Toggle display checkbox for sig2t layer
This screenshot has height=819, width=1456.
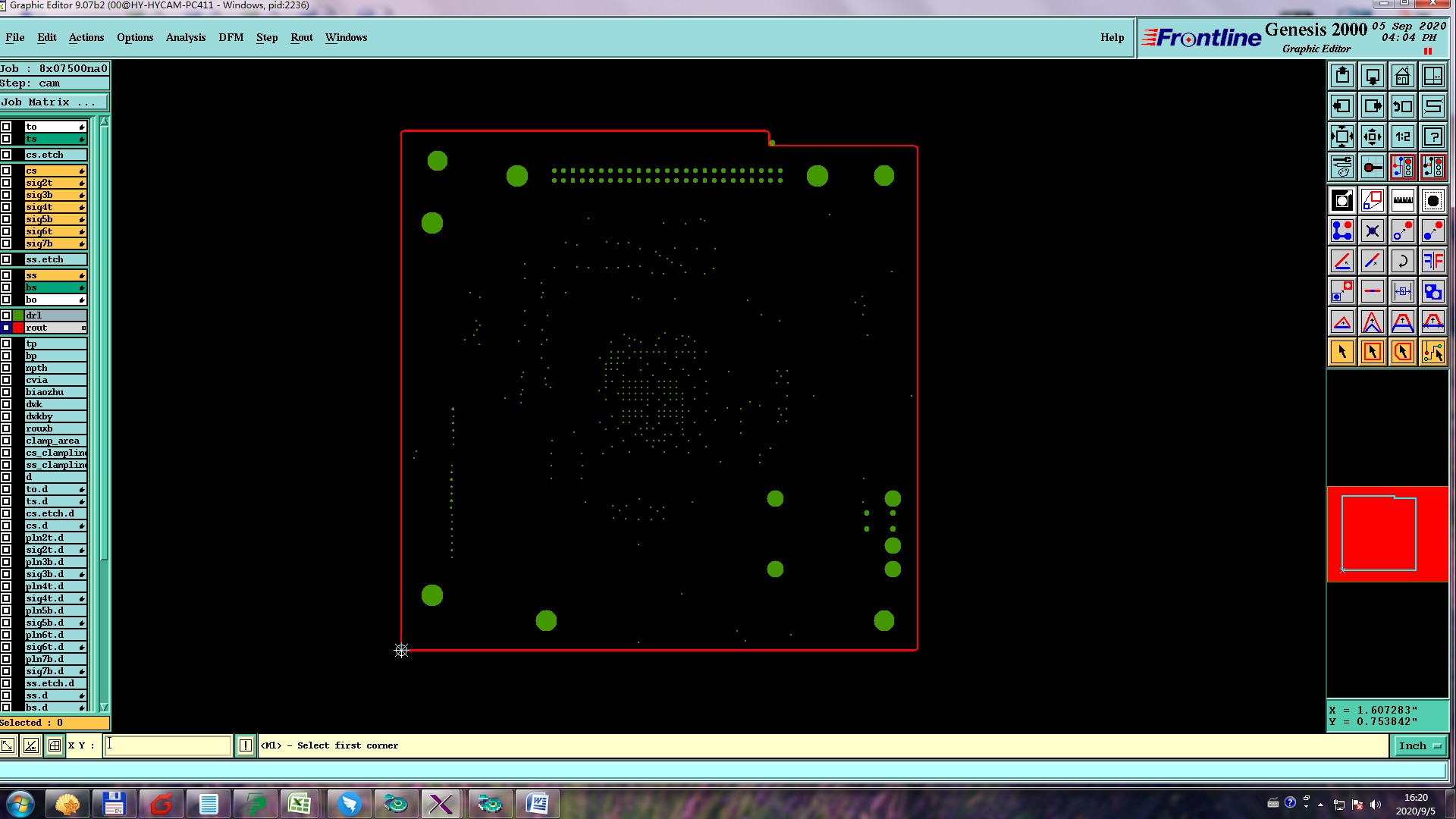click(x=6, y=183)
